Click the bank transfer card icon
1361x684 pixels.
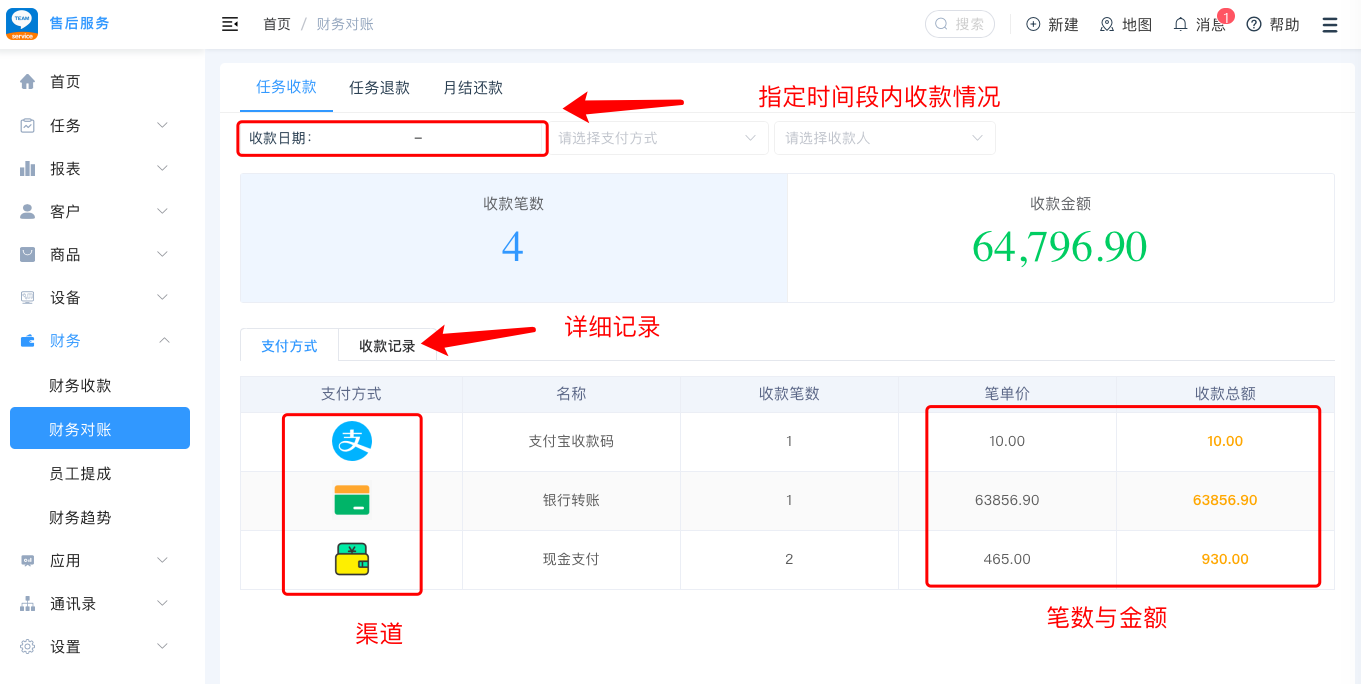tap(352, 500)
